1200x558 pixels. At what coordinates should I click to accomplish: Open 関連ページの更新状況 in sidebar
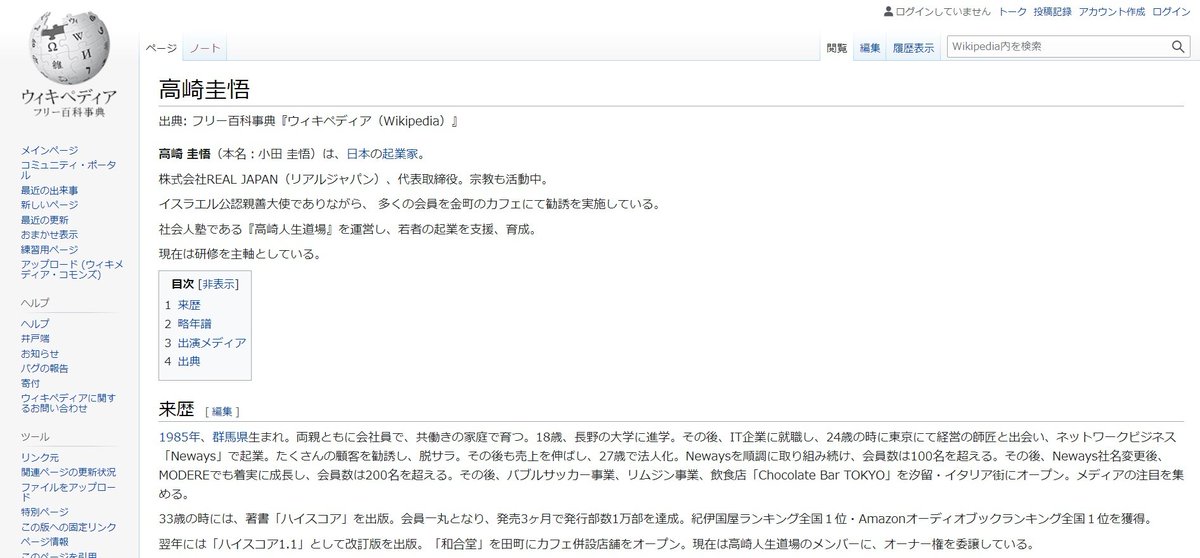(x=68, y=472)
